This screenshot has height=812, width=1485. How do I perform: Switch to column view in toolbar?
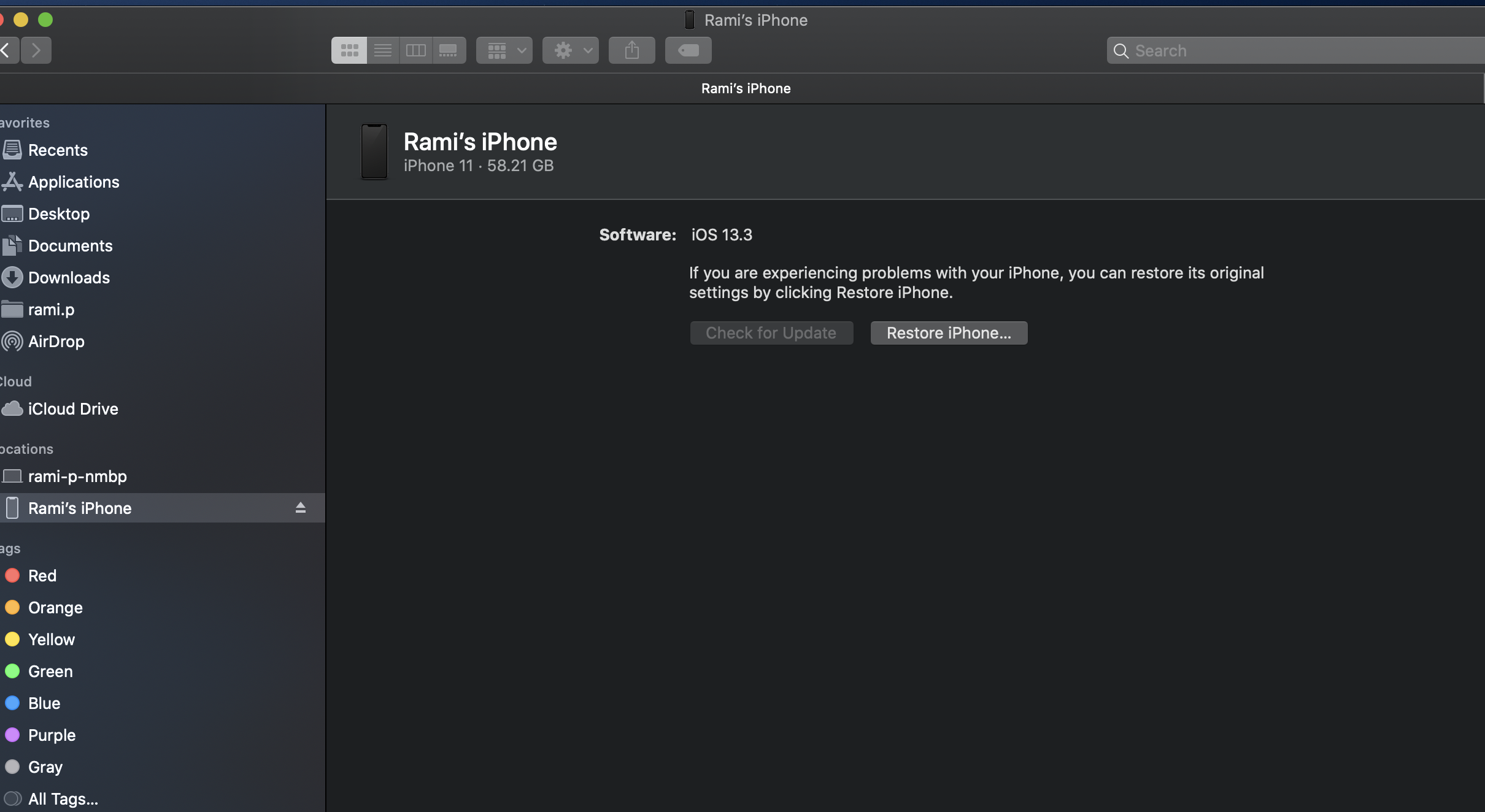[416, 50]
